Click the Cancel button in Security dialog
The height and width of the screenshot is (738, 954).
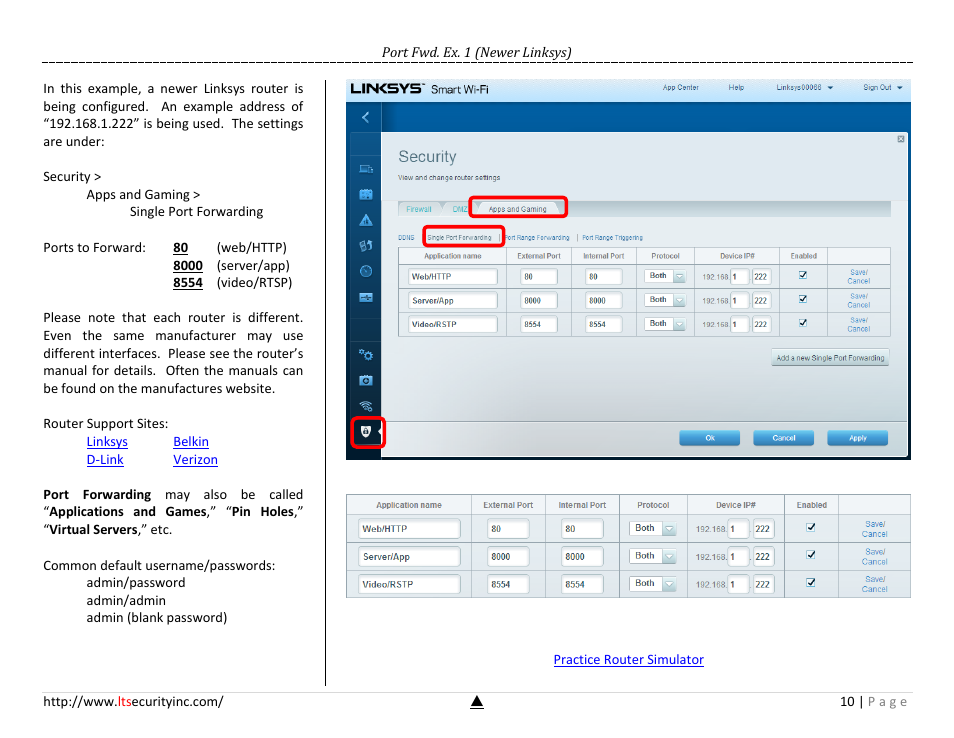tap(784, 438)
